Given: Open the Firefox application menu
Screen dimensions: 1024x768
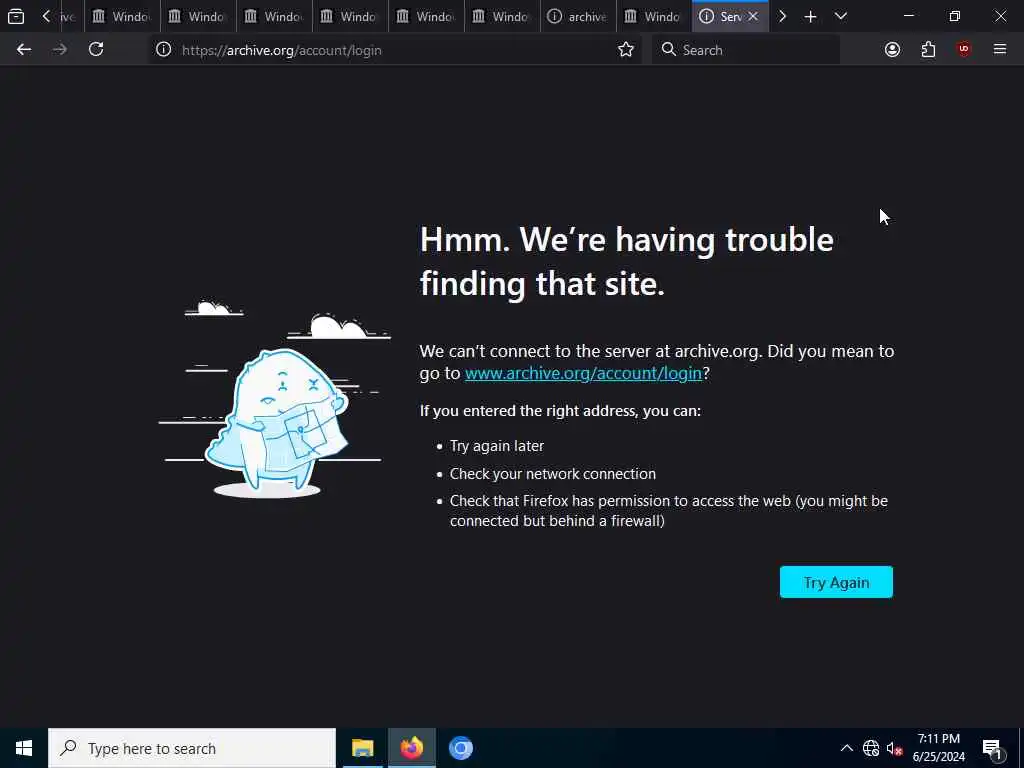Looking at the screenshot, I should pos(1000,50).
